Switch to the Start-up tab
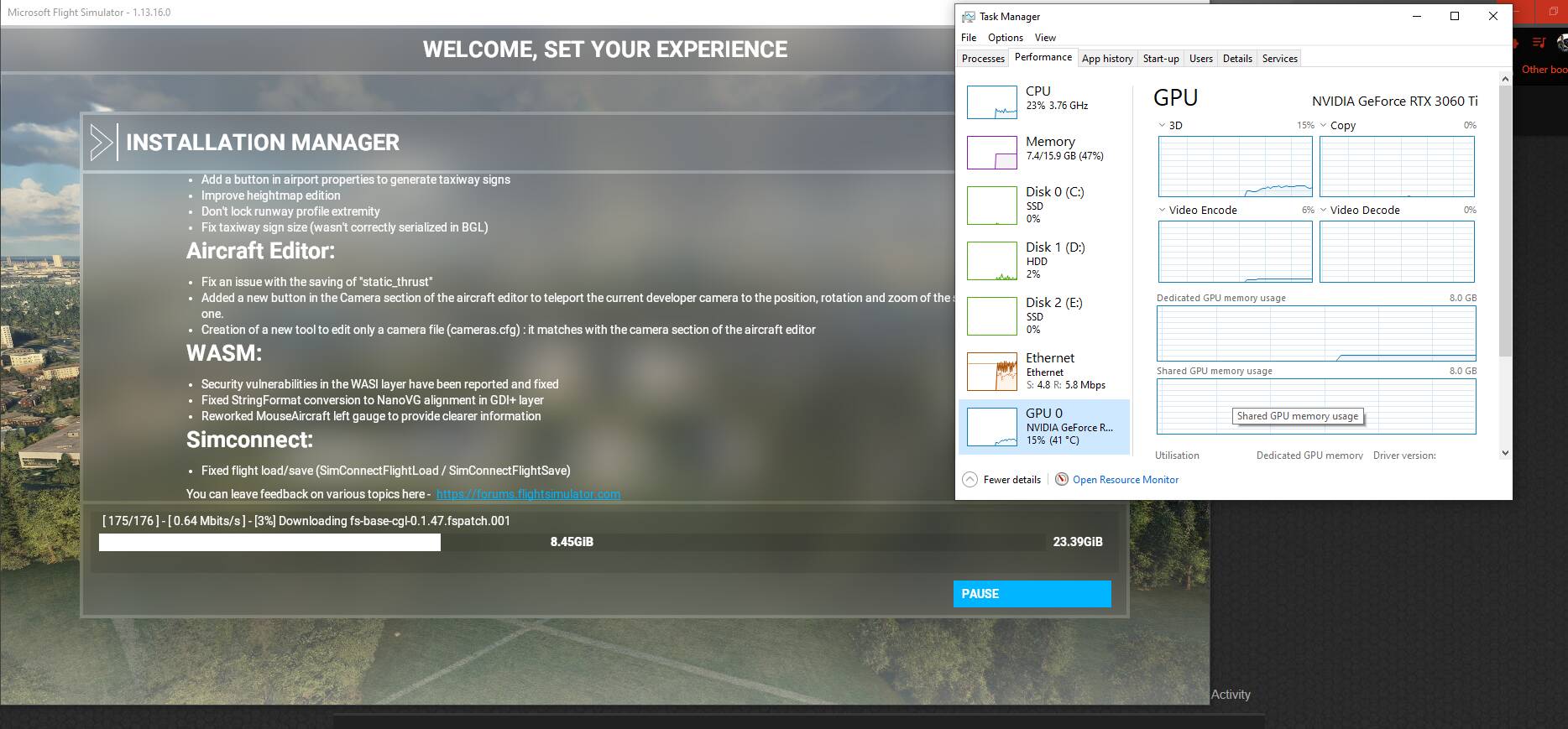The height and width of the screenshot is (729, 1568). (x=1161, y=59)
